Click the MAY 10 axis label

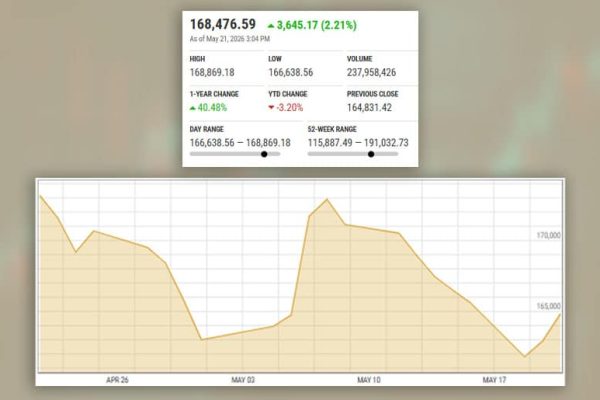[x=369, y=380]
